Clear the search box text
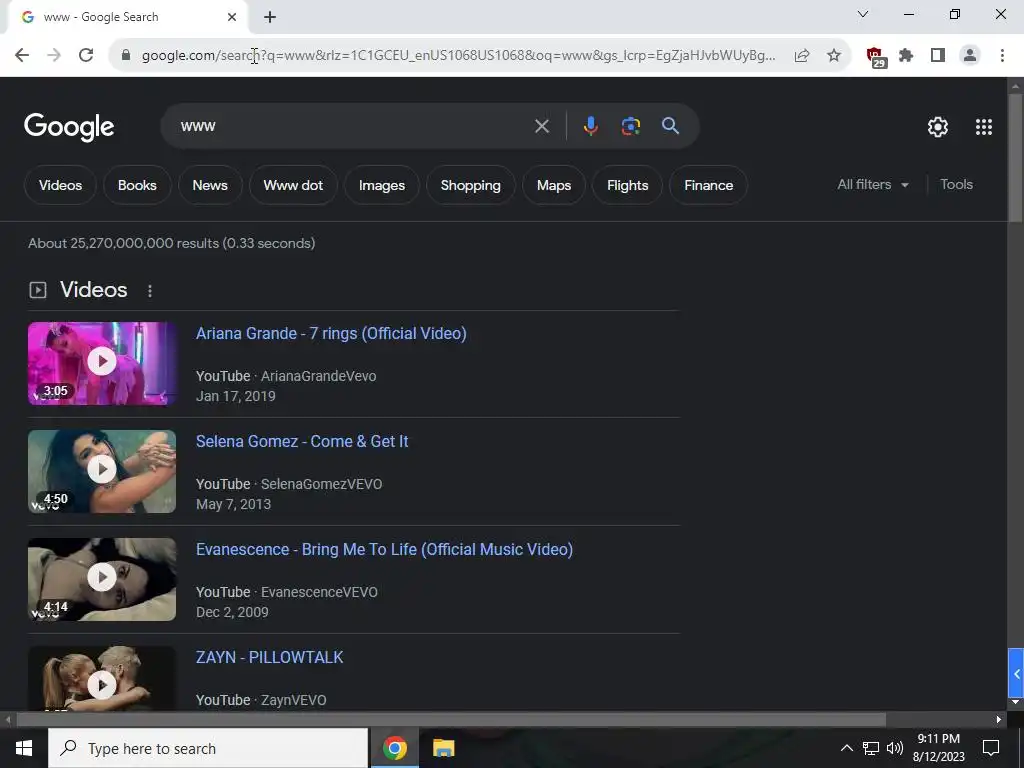Screen dimensions: 1024x768 542,126
